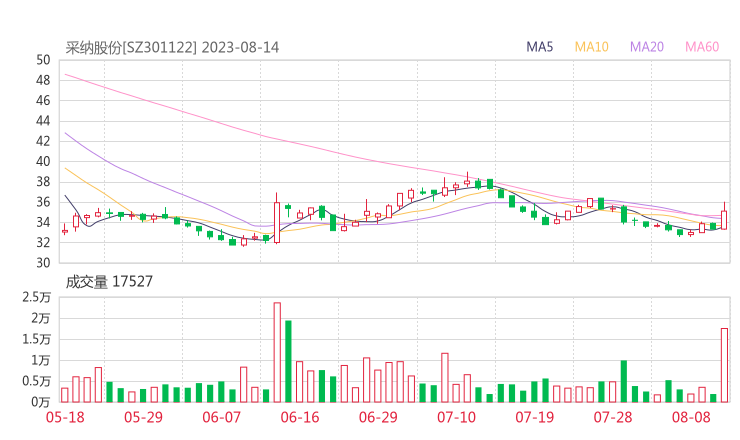Click the 成交量 17527 volume label
The width and height of the screenshot is (740, 440).
[109, 282]
